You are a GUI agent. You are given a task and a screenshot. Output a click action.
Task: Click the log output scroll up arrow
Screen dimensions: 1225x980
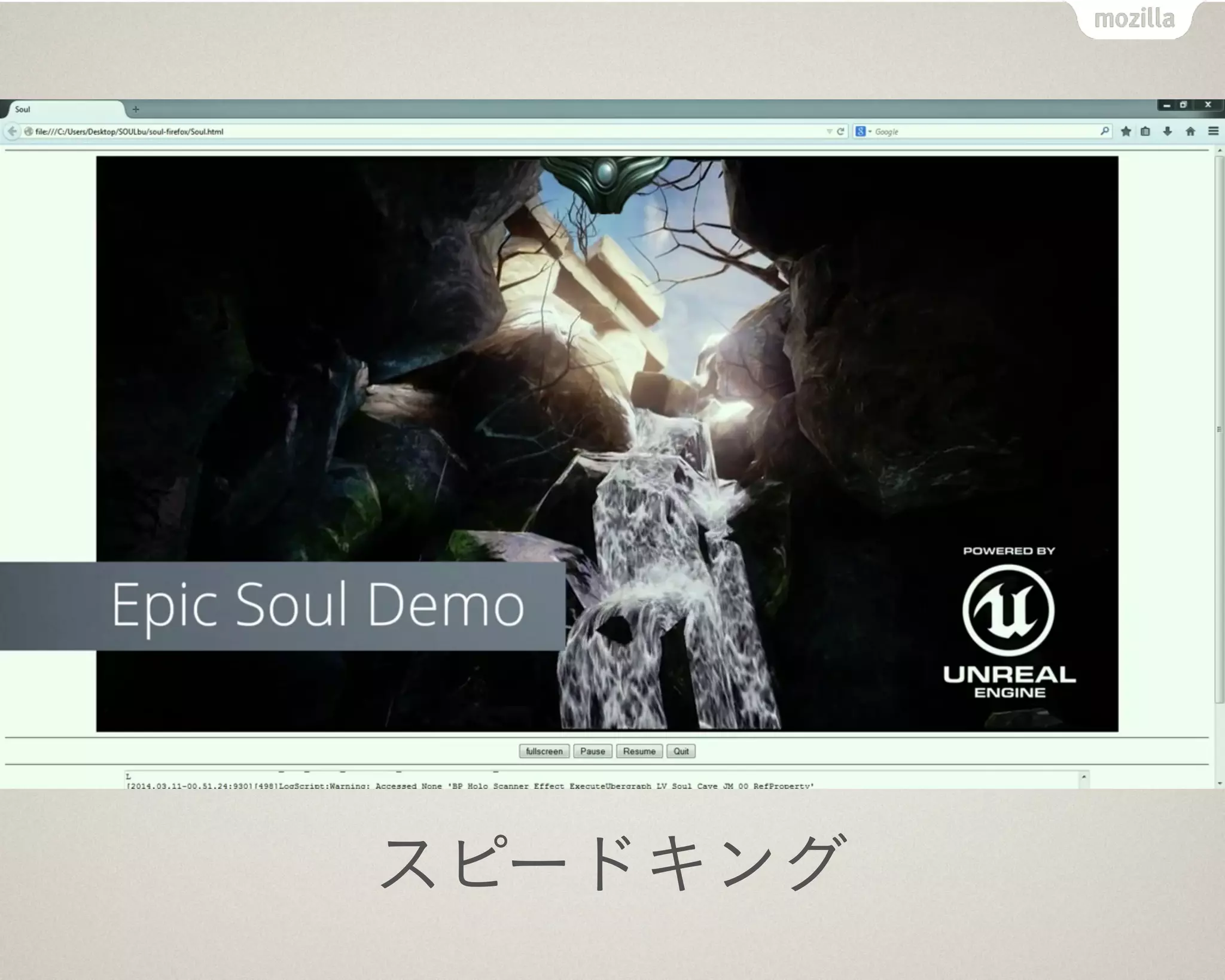point(1084,777)
